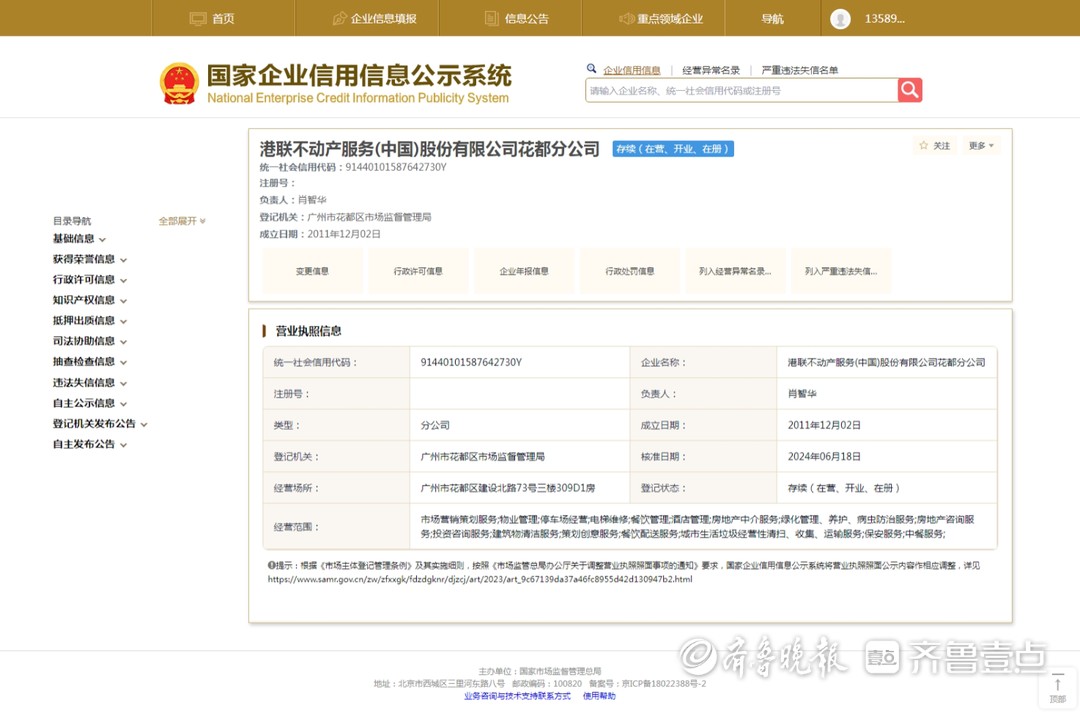Open the 更多 dropdown
Viewport: 1080px width, 714px height.
[981, 145]
